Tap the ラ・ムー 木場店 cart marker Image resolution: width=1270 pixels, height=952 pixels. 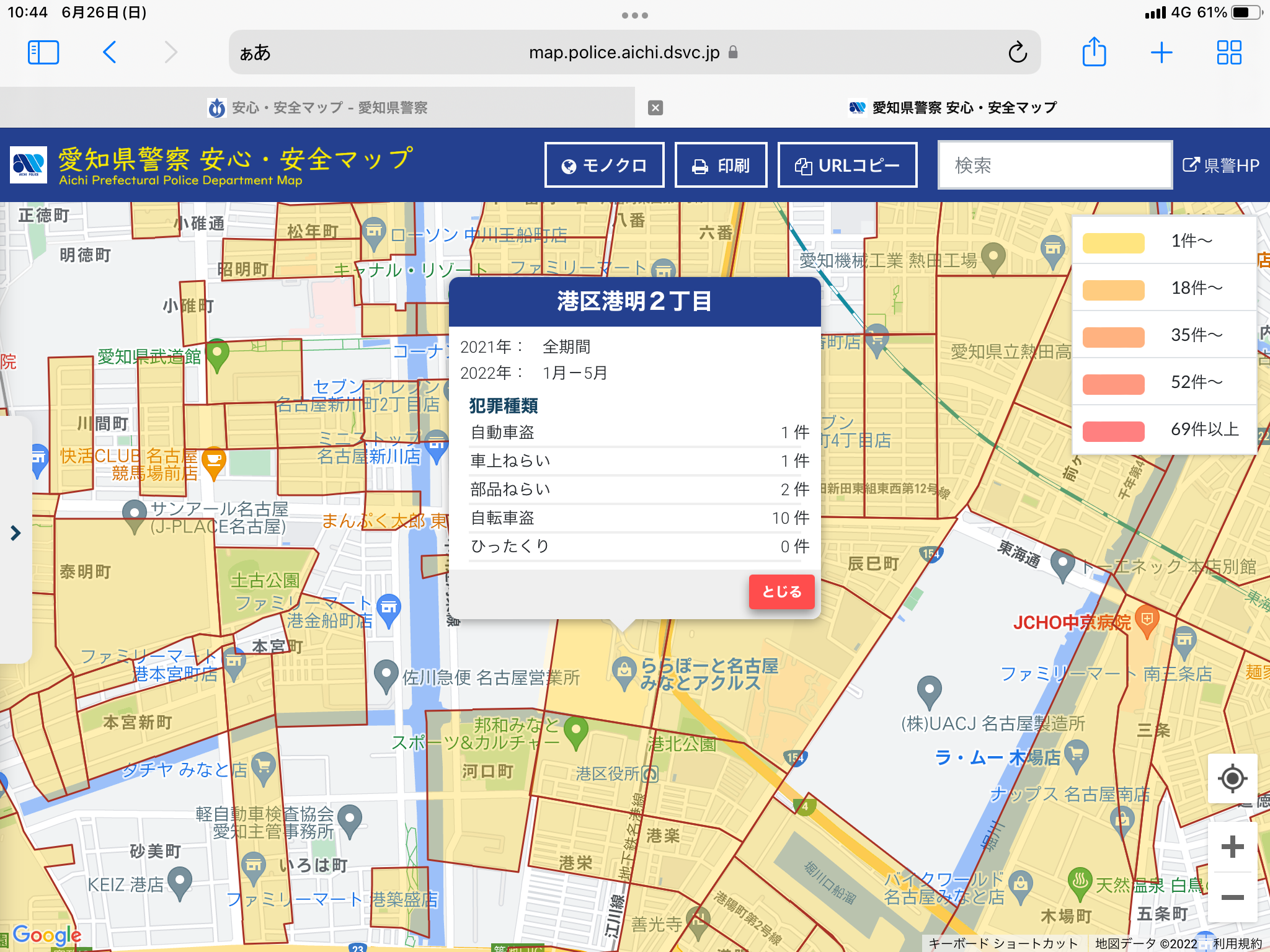click(x=1076, y=756)
